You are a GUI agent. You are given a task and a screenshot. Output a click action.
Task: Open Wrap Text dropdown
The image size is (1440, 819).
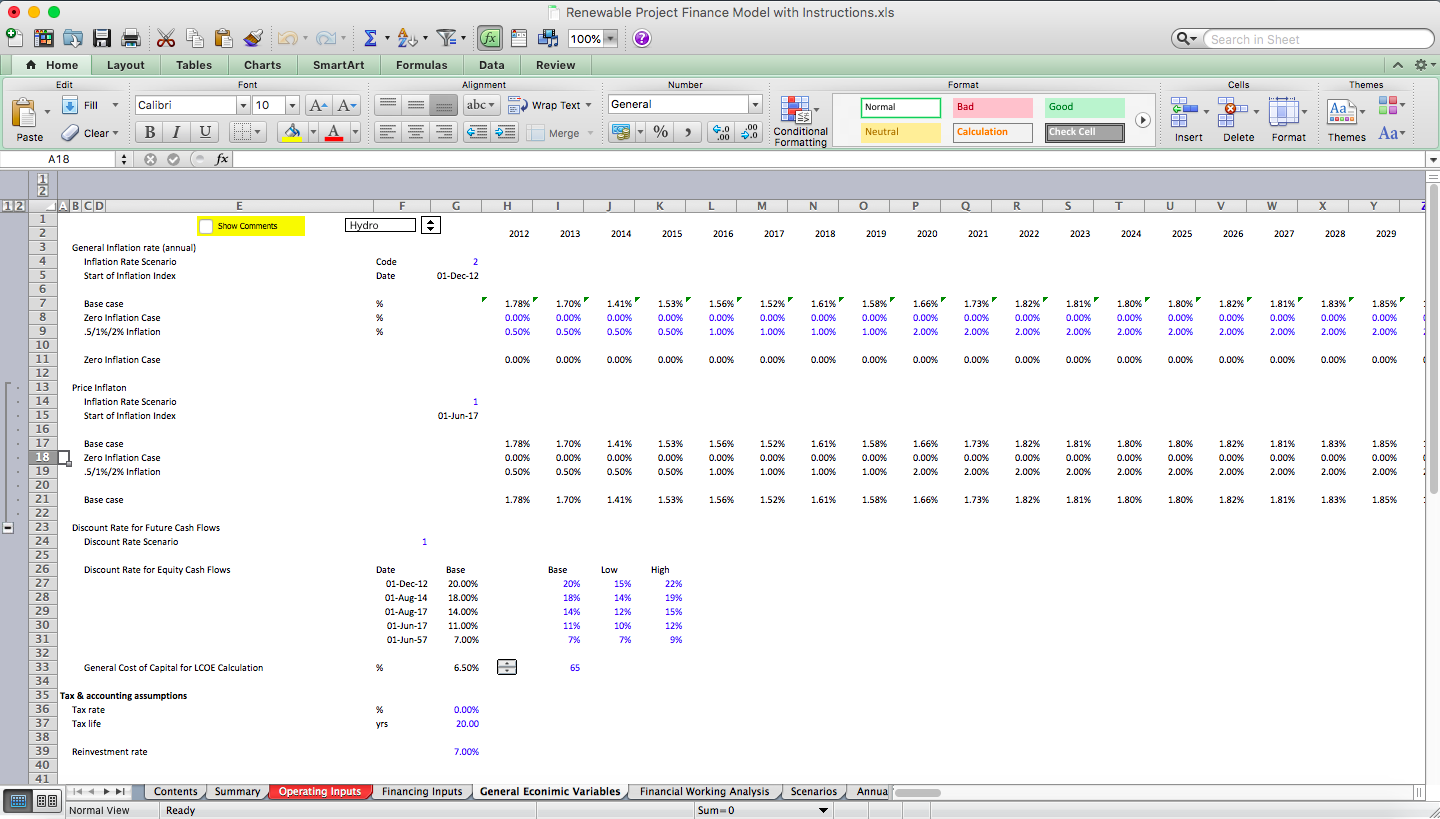(x=588, y=105)
